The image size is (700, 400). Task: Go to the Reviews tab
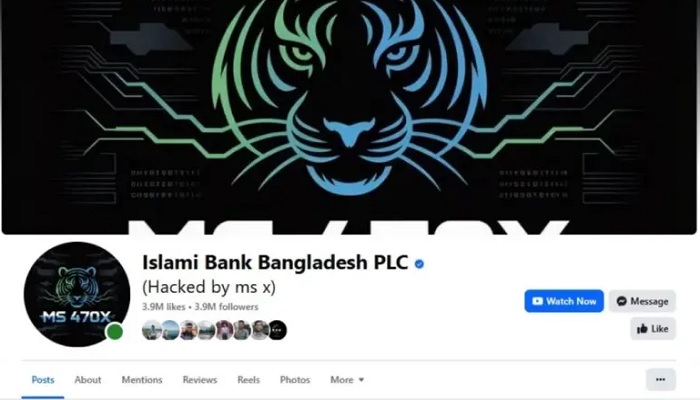[200, 380]
